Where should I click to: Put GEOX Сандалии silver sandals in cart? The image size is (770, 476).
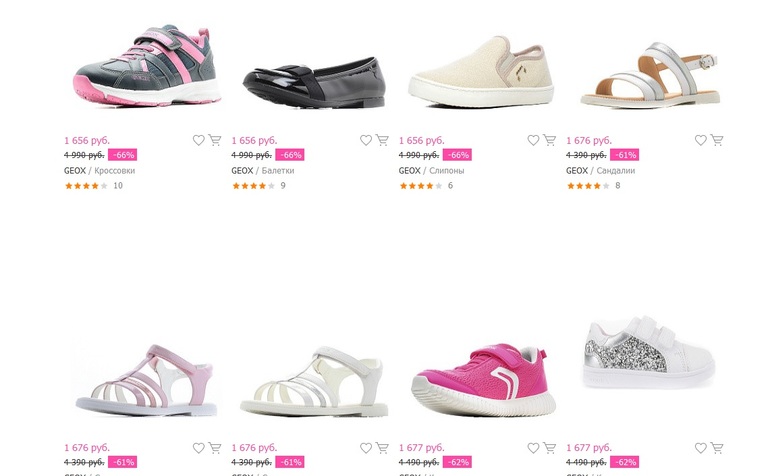pyautogui.click(x=716, y=141)
